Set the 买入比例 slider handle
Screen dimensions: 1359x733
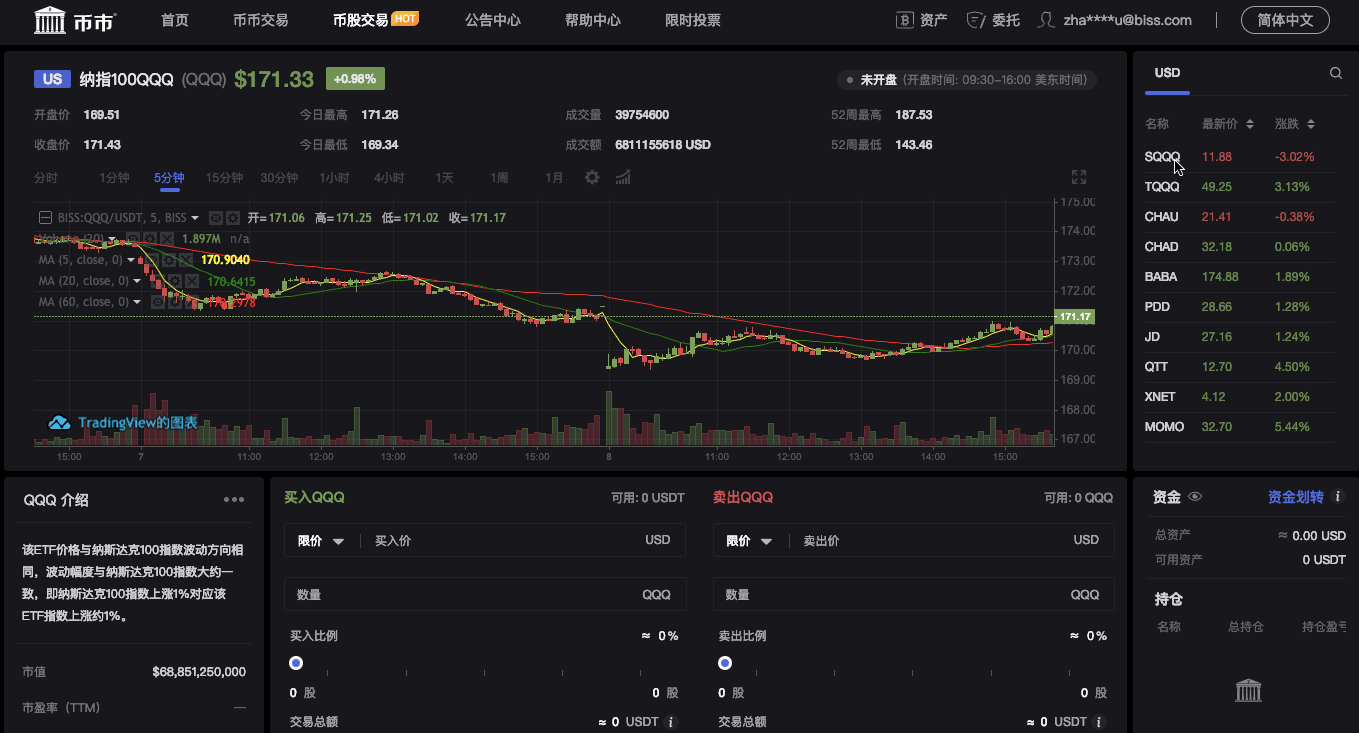coord(296,663)
